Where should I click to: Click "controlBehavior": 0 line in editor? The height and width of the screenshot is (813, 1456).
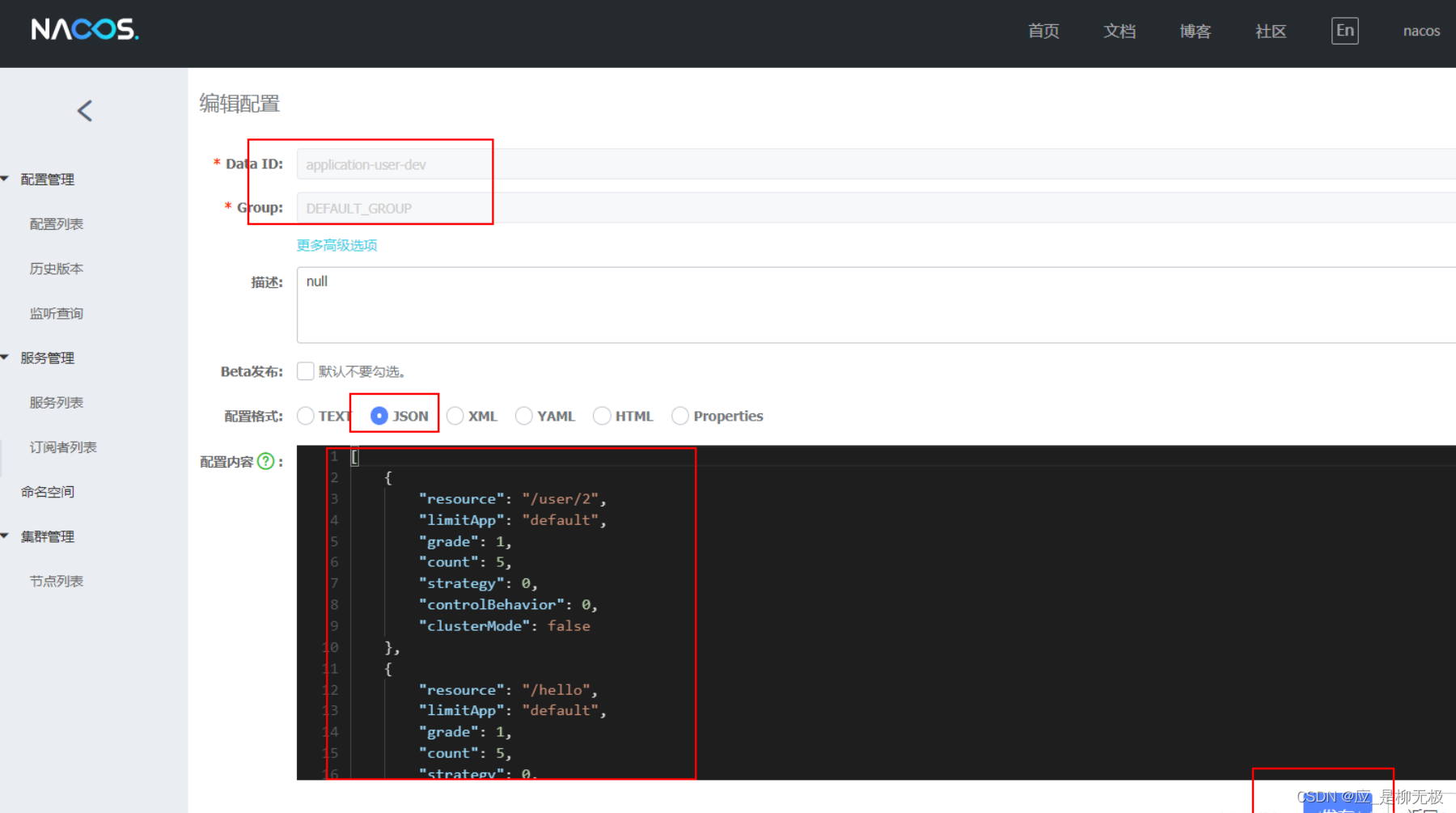pyautogui.click(x=508, y=605)
